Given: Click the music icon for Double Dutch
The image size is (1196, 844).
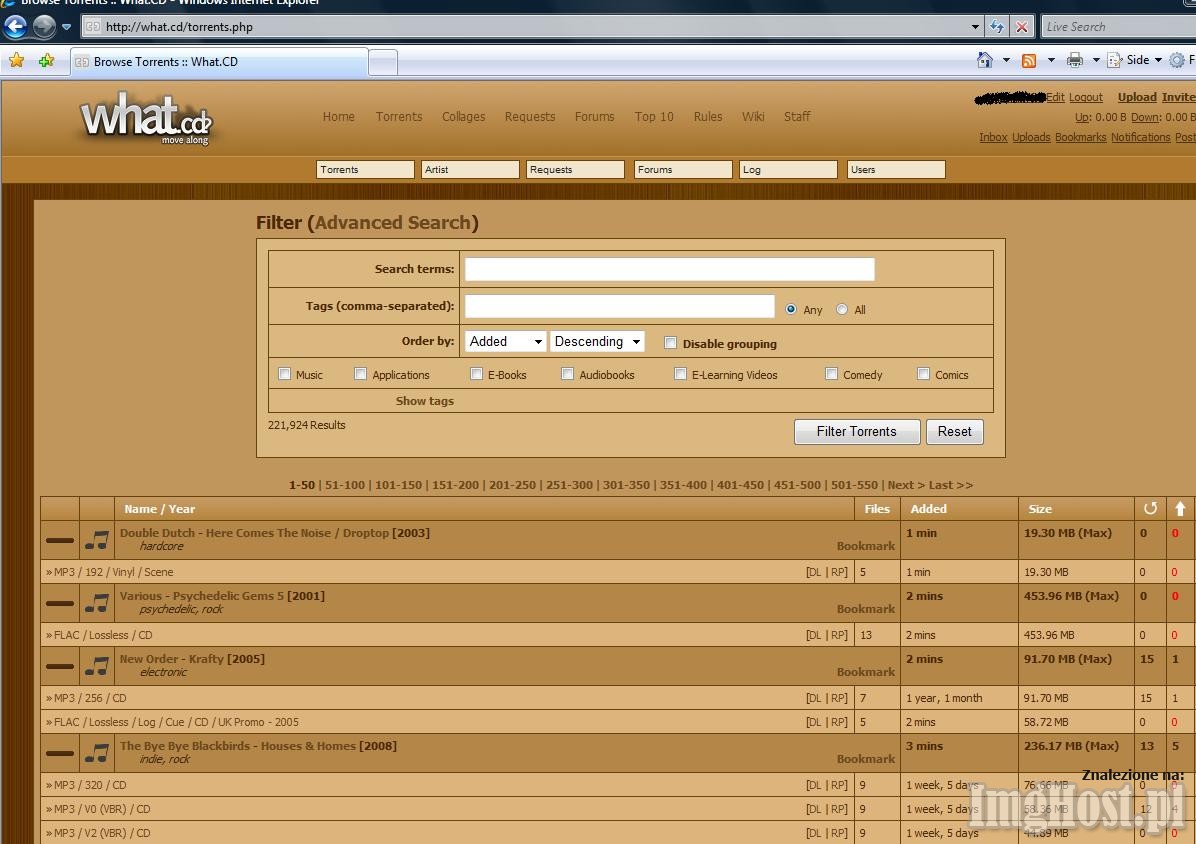Looking at the screenshot, I should coord(97,541).
